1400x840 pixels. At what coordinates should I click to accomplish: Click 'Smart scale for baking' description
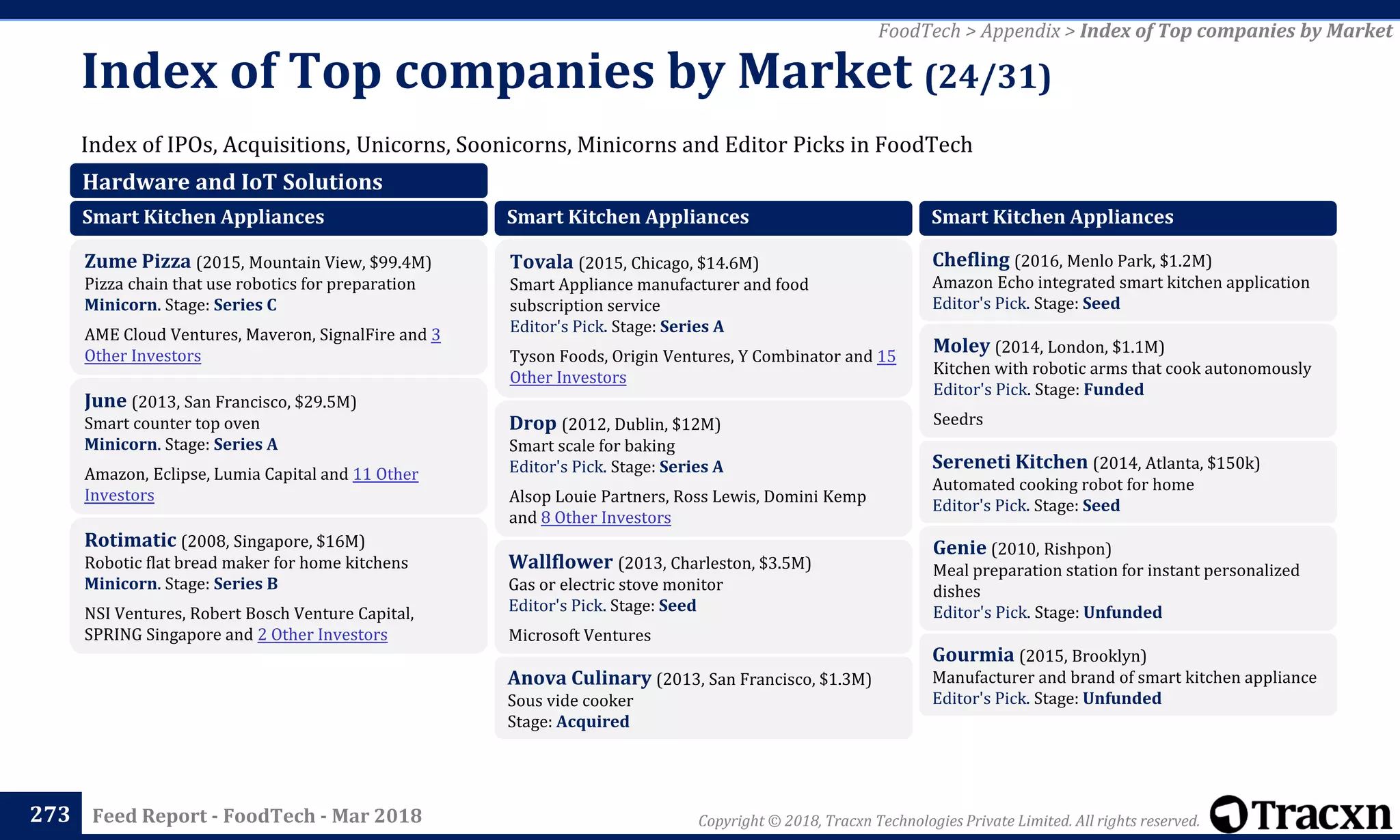click(x=592, y=446)
